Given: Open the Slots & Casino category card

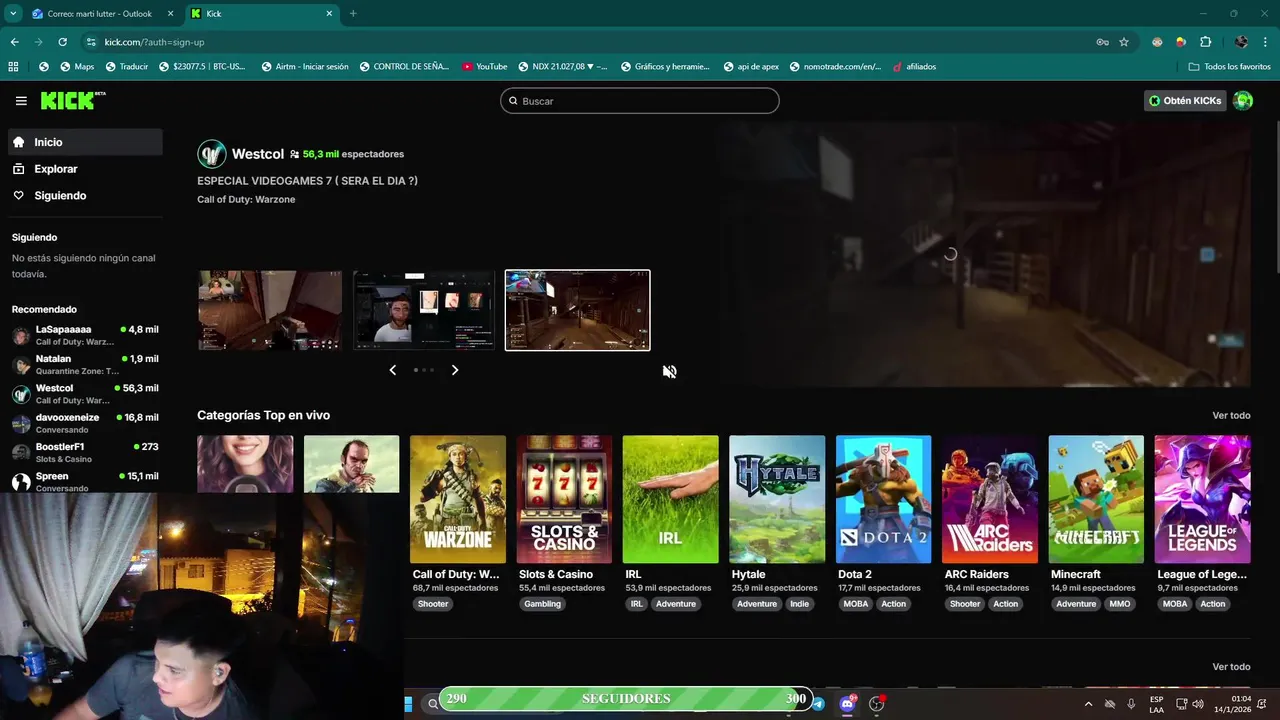Looking at the screenshot, I should click(564, 499).
